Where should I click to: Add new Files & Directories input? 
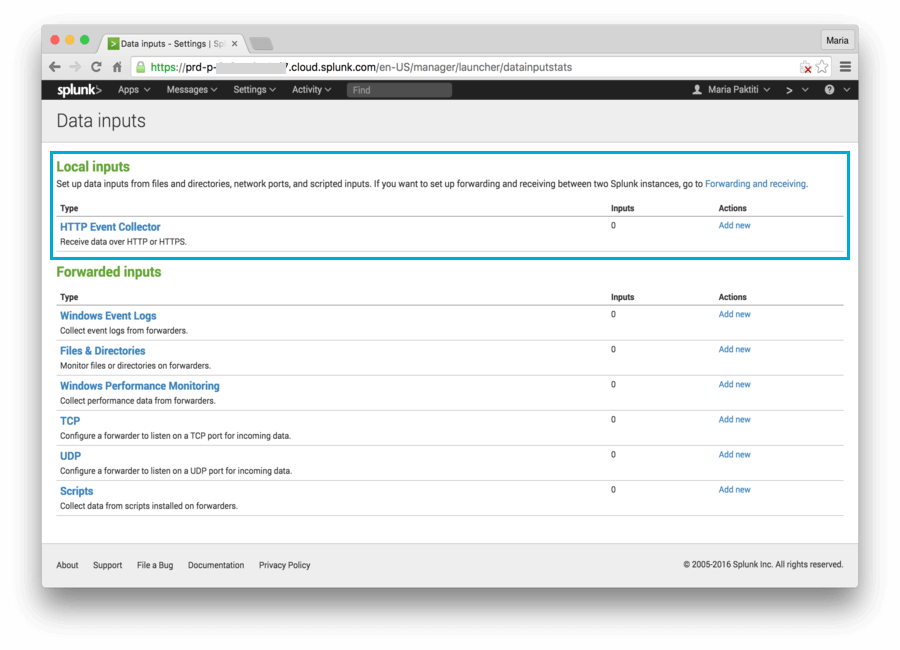734,350
